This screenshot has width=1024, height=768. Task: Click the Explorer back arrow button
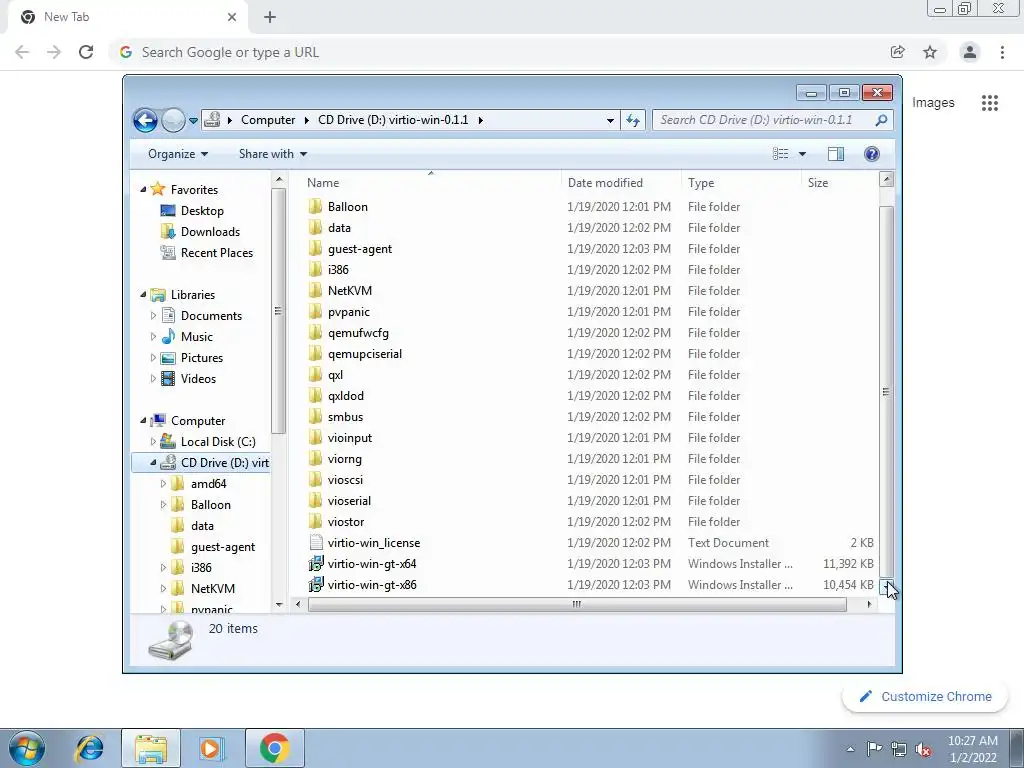(145, 120)
